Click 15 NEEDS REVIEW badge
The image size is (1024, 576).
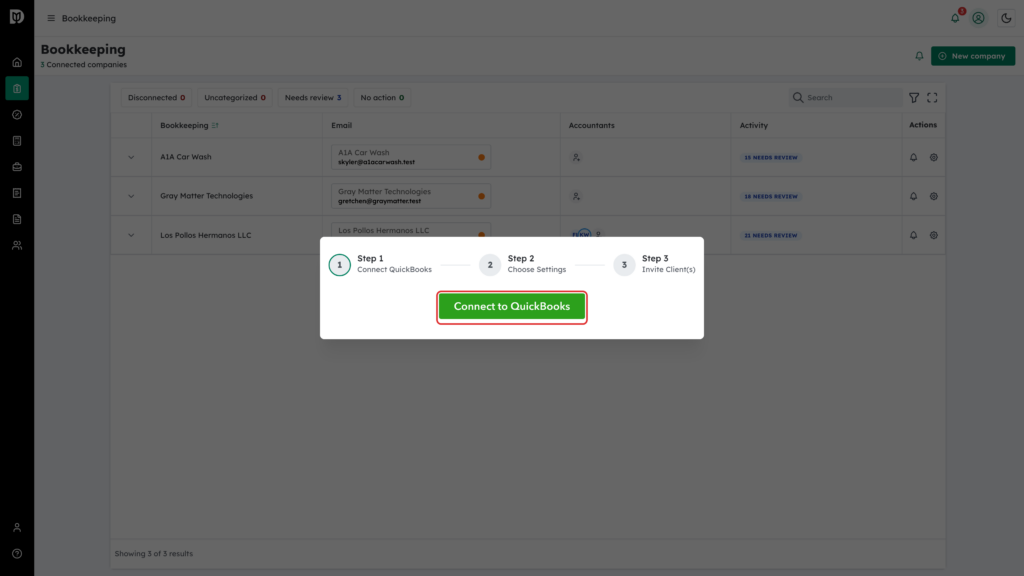click(771, 157)
